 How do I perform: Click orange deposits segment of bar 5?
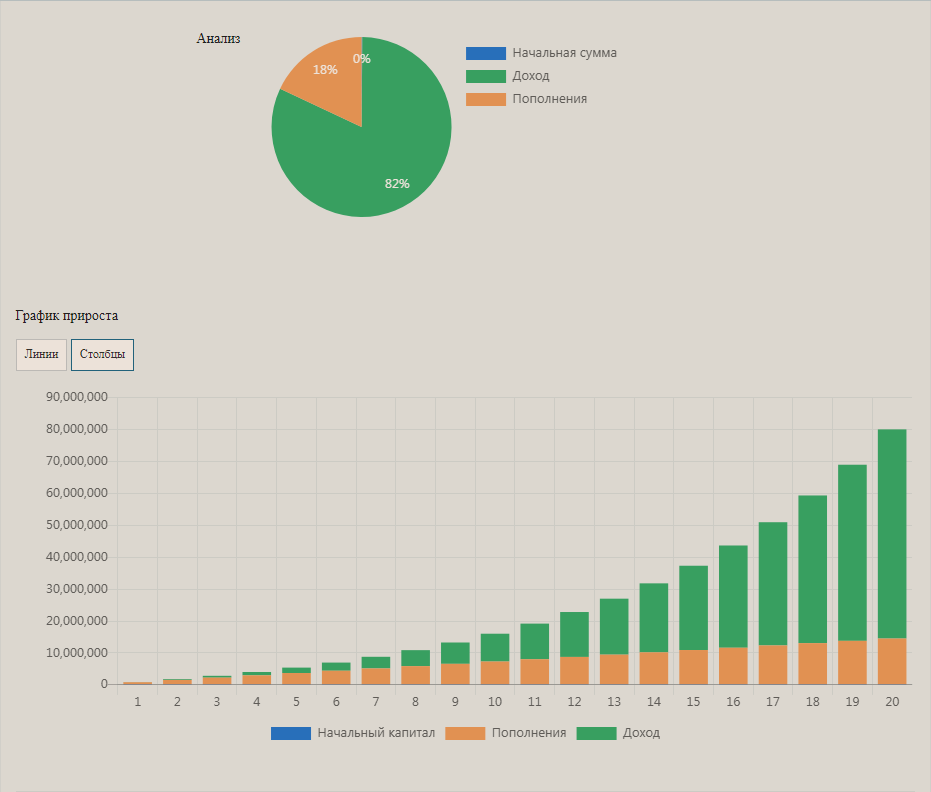tap(296, 679)
